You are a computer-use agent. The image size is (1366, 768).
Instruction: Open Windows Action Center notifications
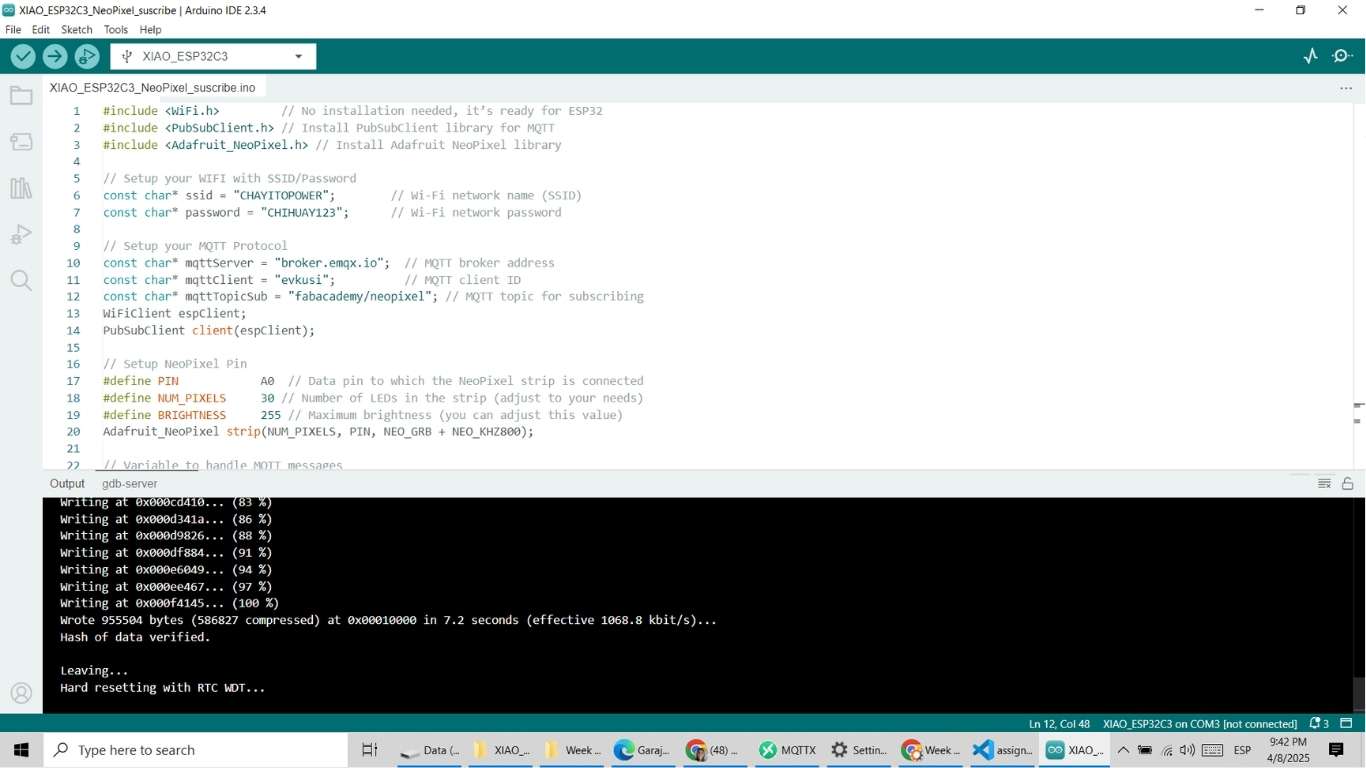pos(1336,750)
